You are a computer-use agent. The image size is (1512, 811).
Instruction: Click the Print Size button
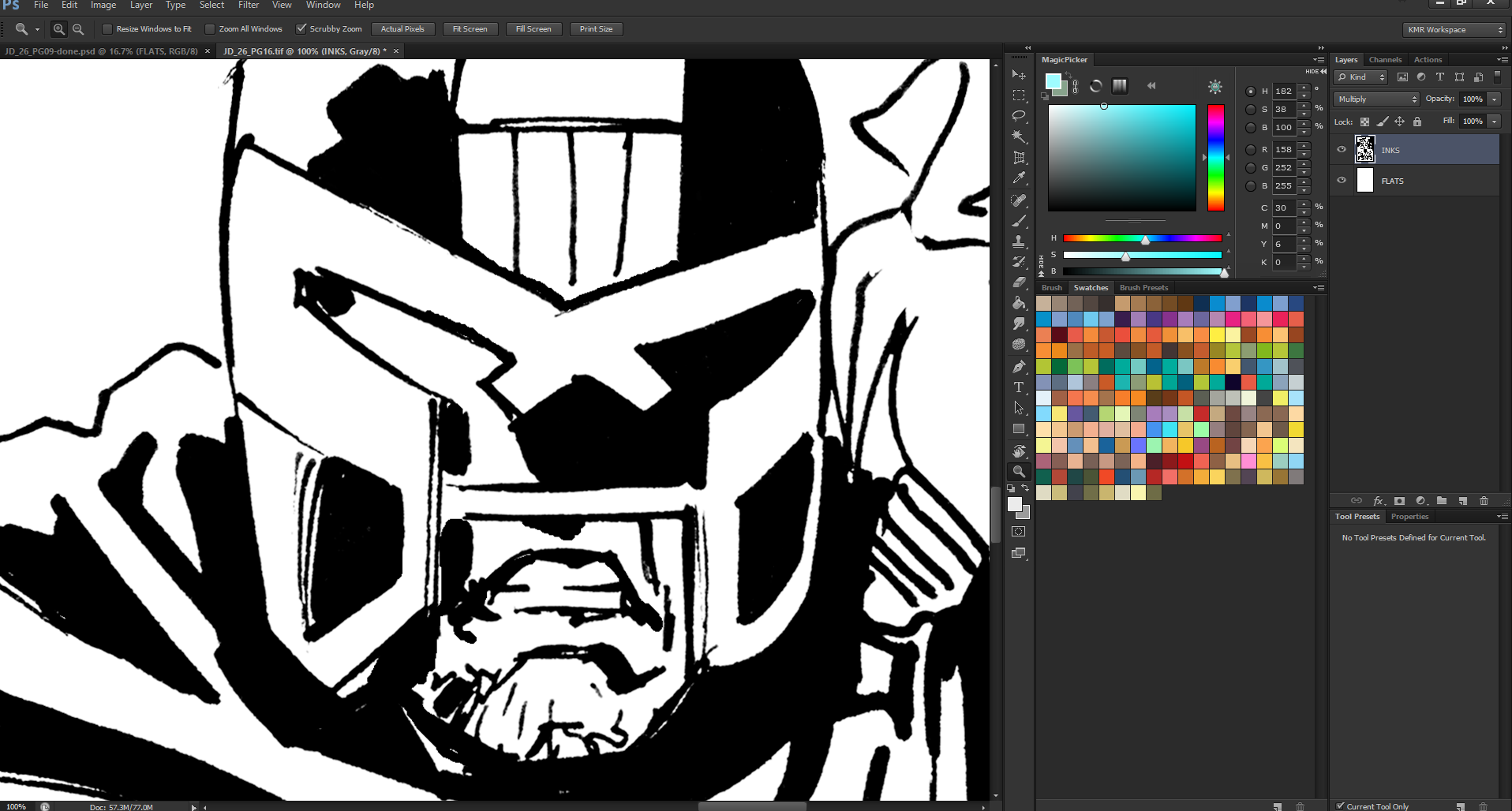596,29
